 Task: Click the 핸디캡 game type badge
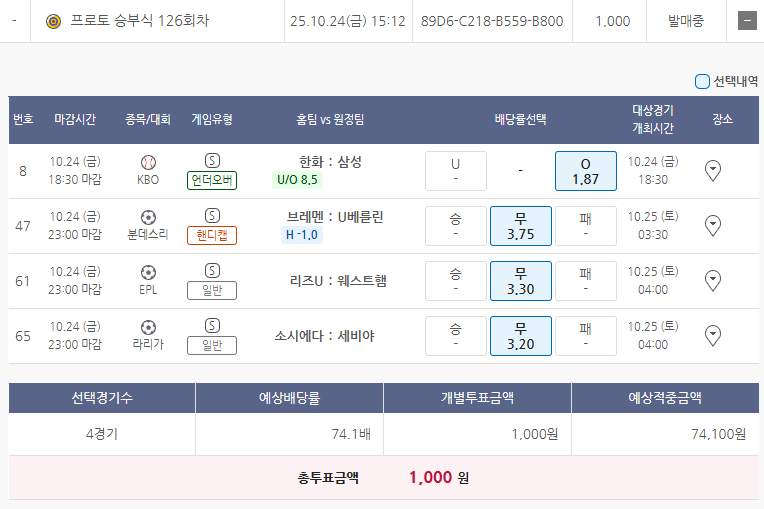[x=212, y=235]
